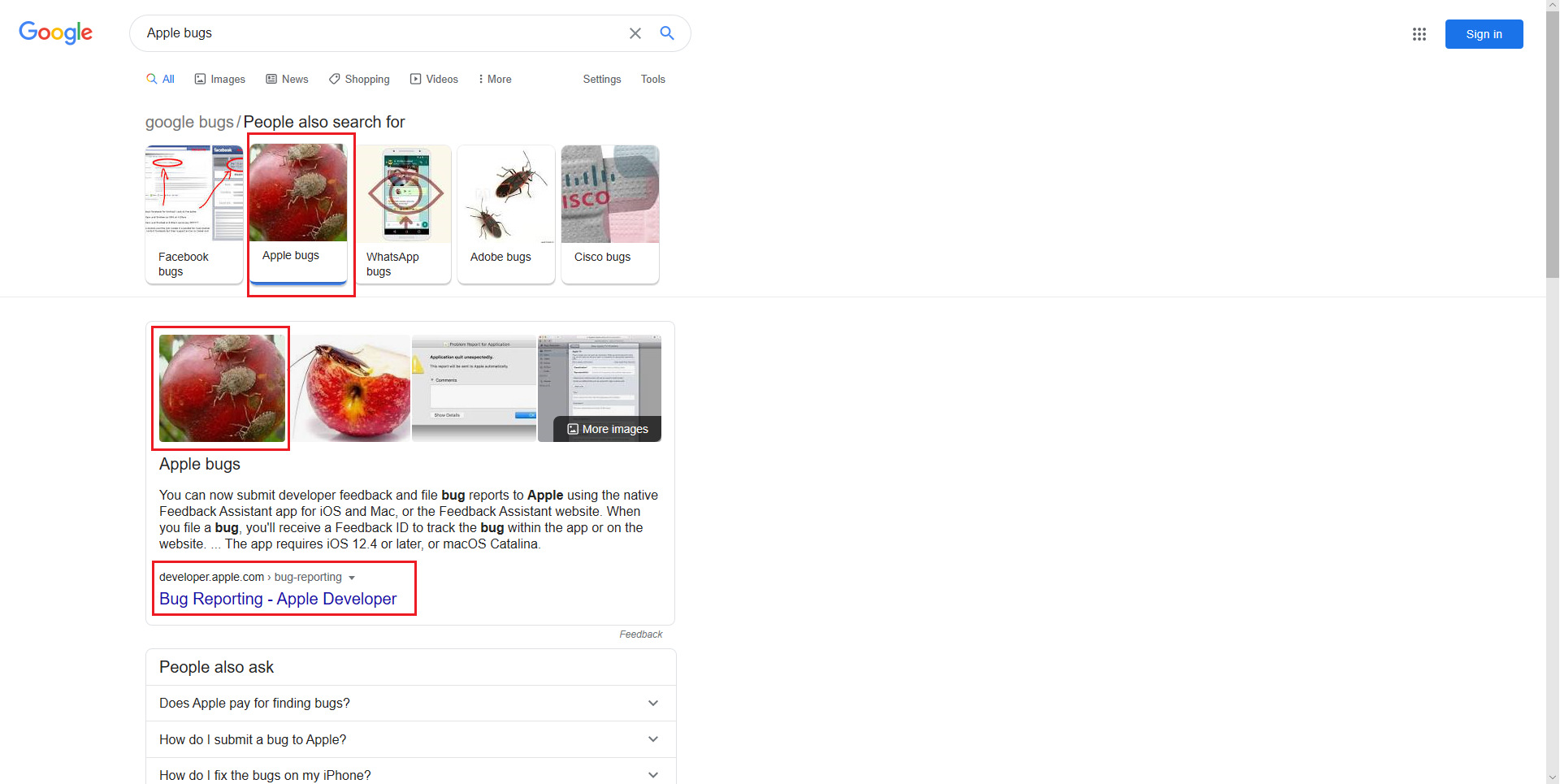Click the page vertical scrollbar
This screenshot has height=784, width=1560.
[x=1552, y=146]
